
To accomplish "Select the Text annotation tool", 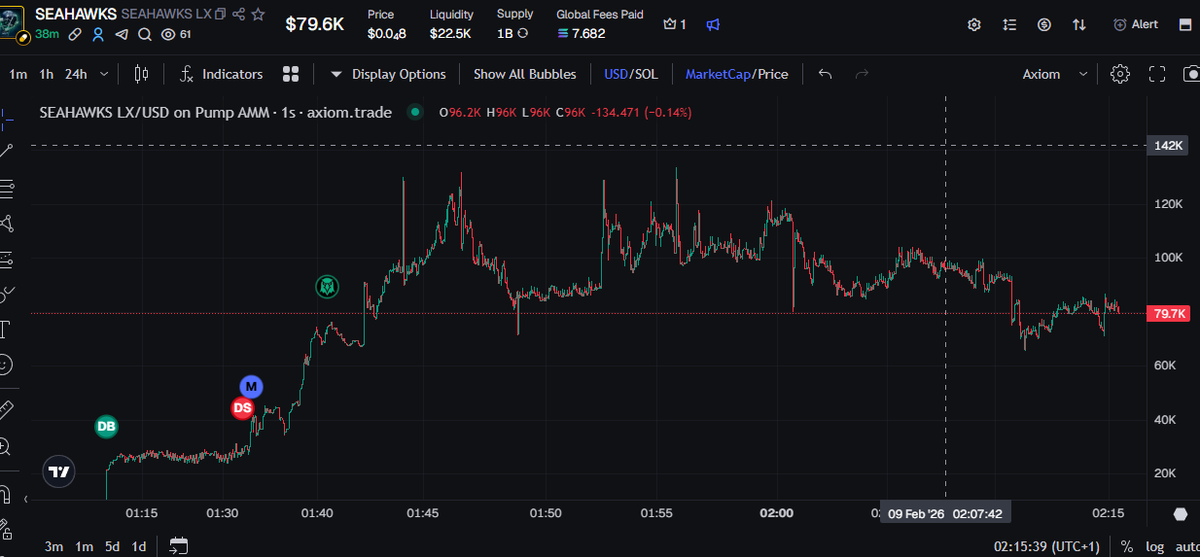I will pos(6,329).
